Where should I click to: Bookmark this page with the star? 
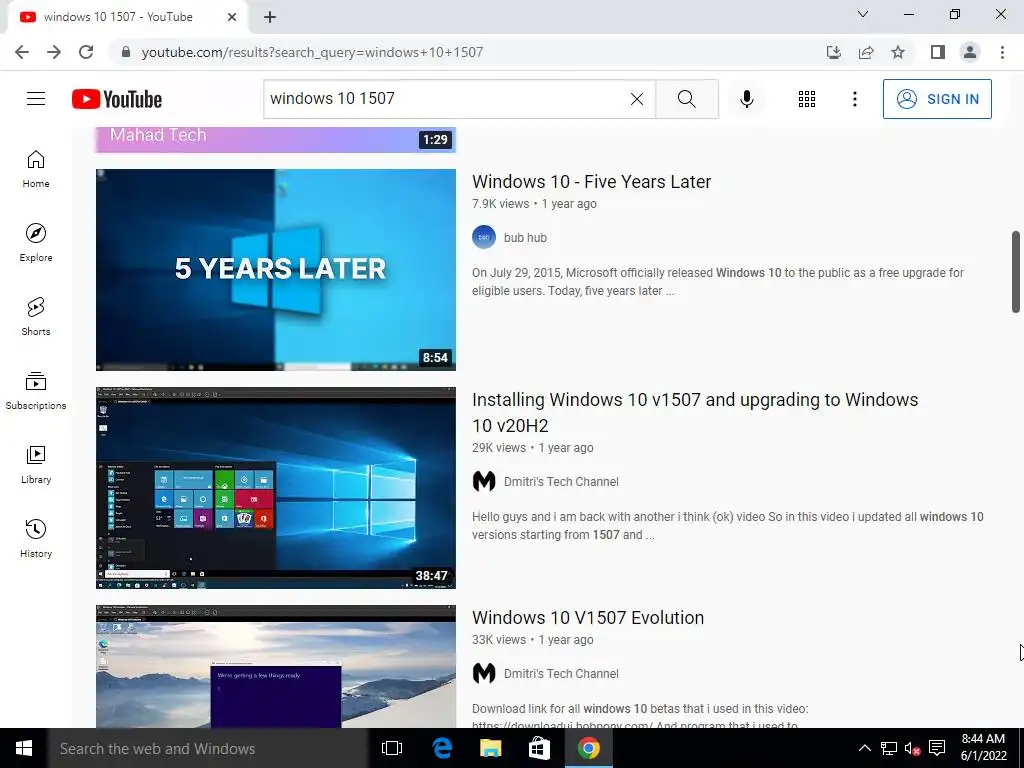pos(898,52)
